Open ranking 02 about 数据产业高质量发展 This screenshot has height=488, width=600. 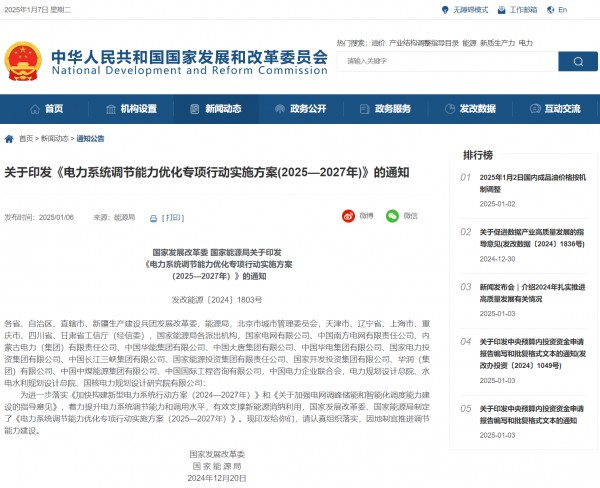[532, 238]
